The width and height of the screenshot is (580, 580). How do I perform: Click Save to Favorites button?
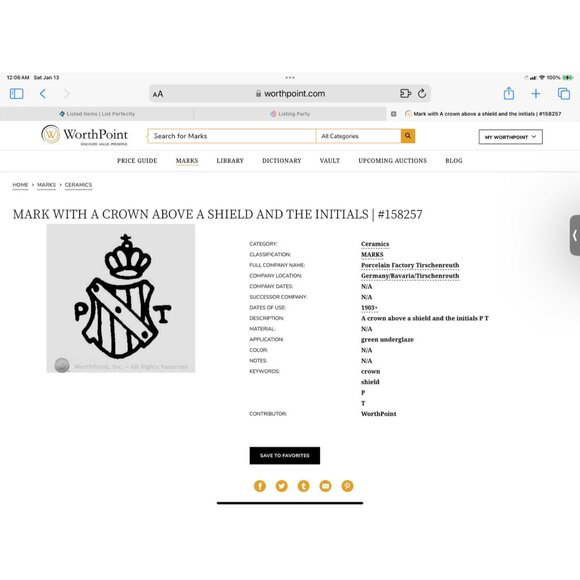tap(285, 455)
